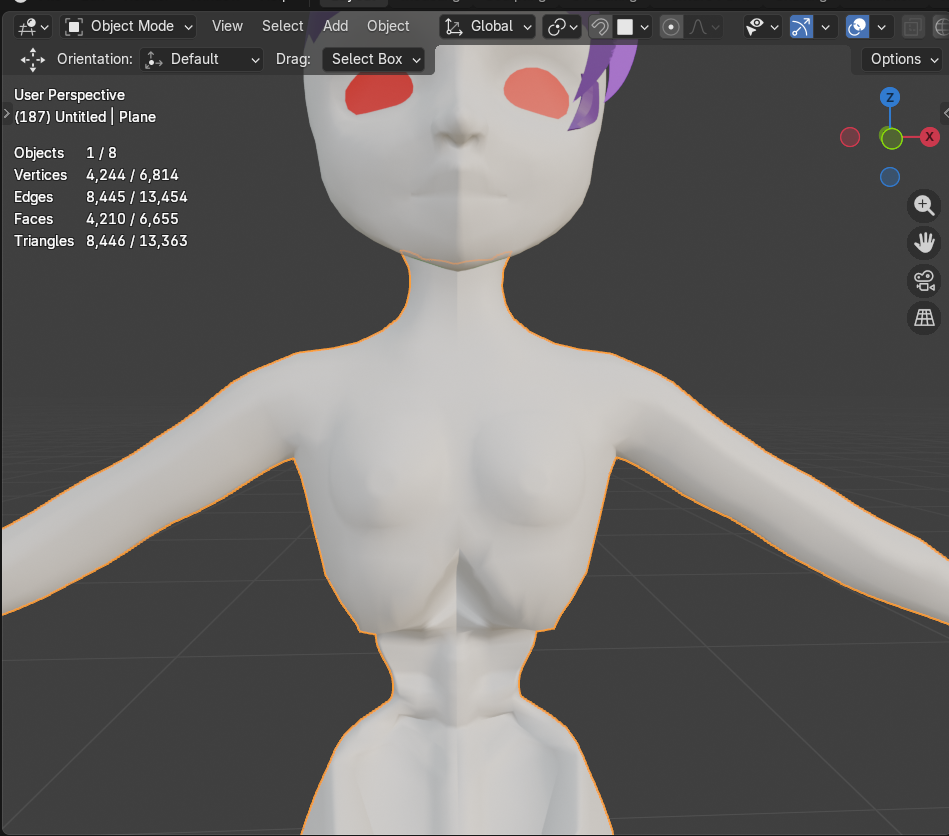The image size is (949, 836).
Task: Open the editor type selector icon
Action: [33, 27]
